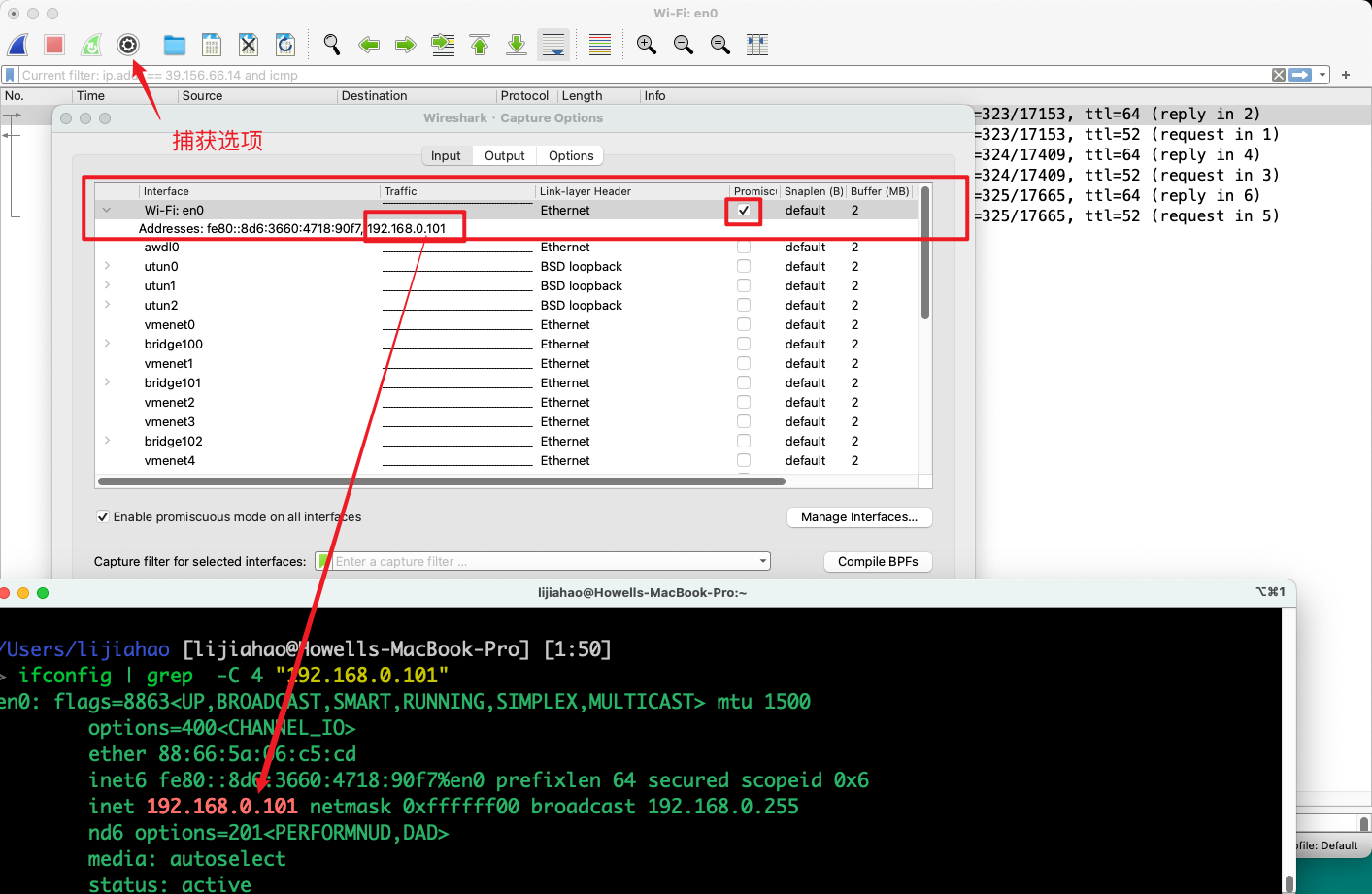Toggle packet list colorization
The height and width of the screenshot is (894, 1372).
point(600,45)
